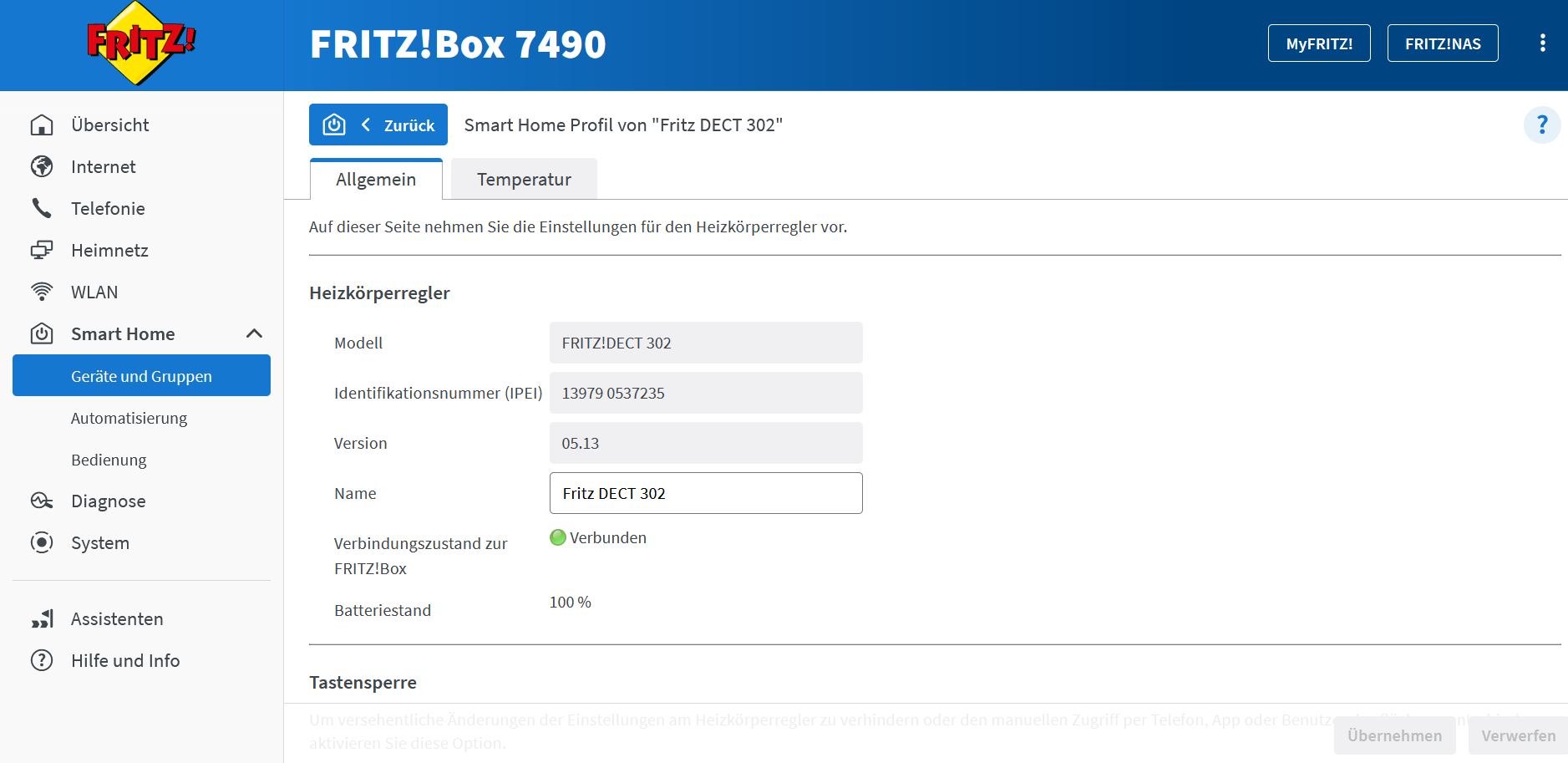Open MyFRITZ! from the header
The image size is (1568, 763).
[1319, 43]
